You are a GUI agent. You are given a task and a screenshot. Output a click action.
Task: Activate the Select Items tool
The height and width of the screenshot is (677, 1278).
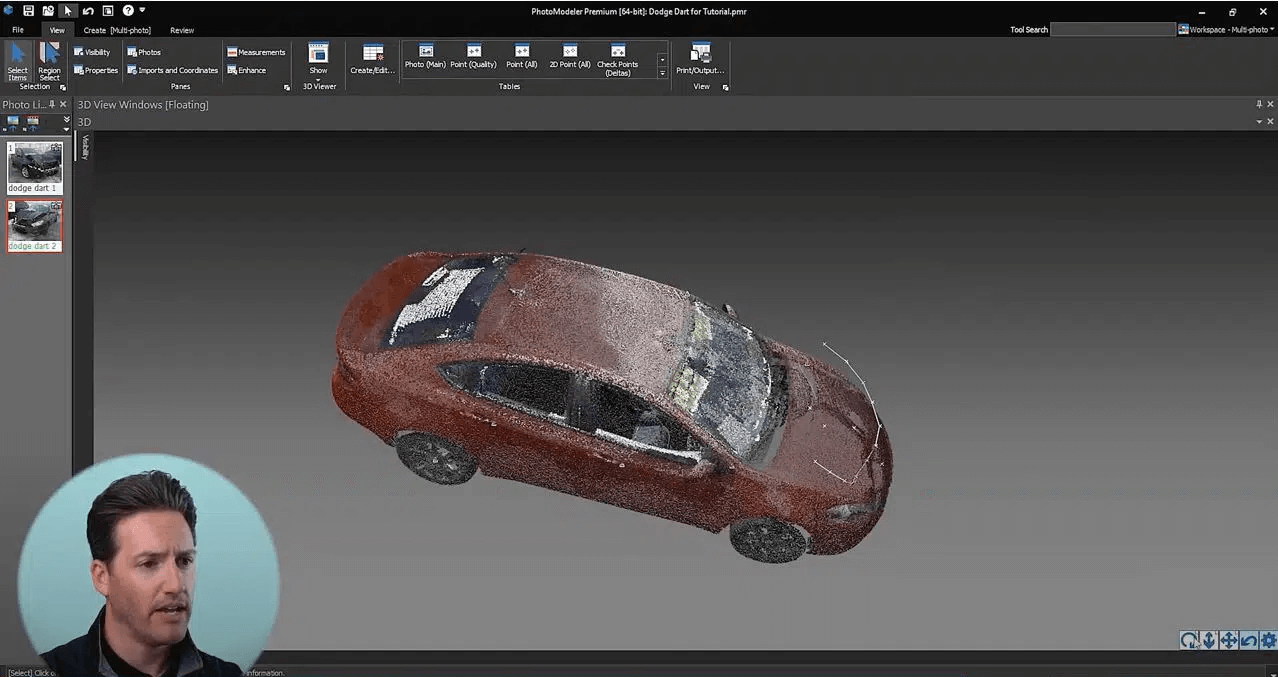click(x=18, y=61)
